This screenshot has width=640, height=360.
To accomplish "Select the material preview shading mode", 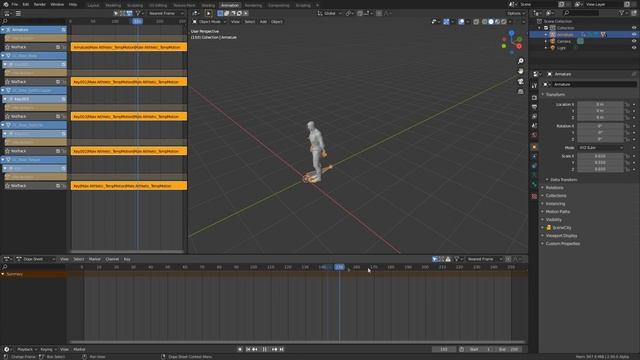I will click(x=498, y=22).
